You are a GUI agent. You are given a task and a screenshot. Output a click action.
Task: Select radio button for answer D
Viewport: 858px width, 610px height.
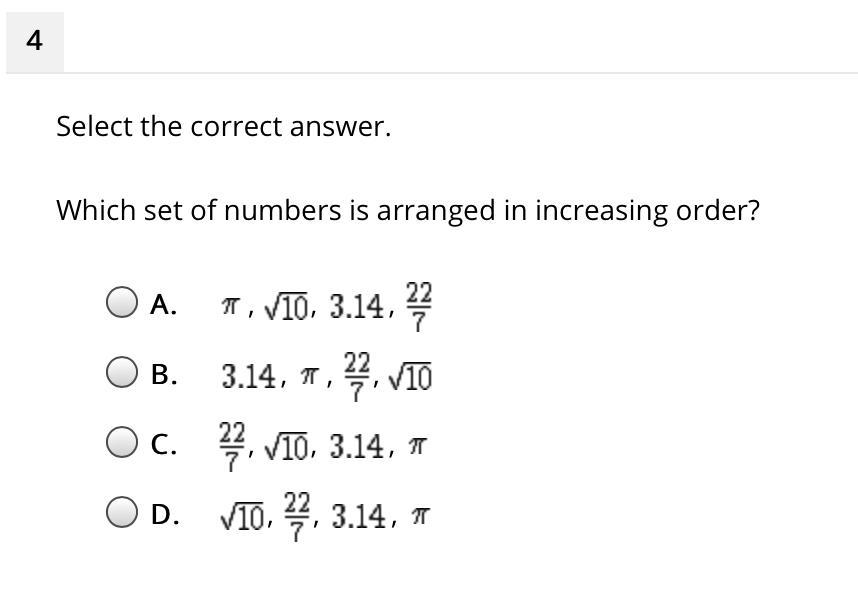[121, 512]
